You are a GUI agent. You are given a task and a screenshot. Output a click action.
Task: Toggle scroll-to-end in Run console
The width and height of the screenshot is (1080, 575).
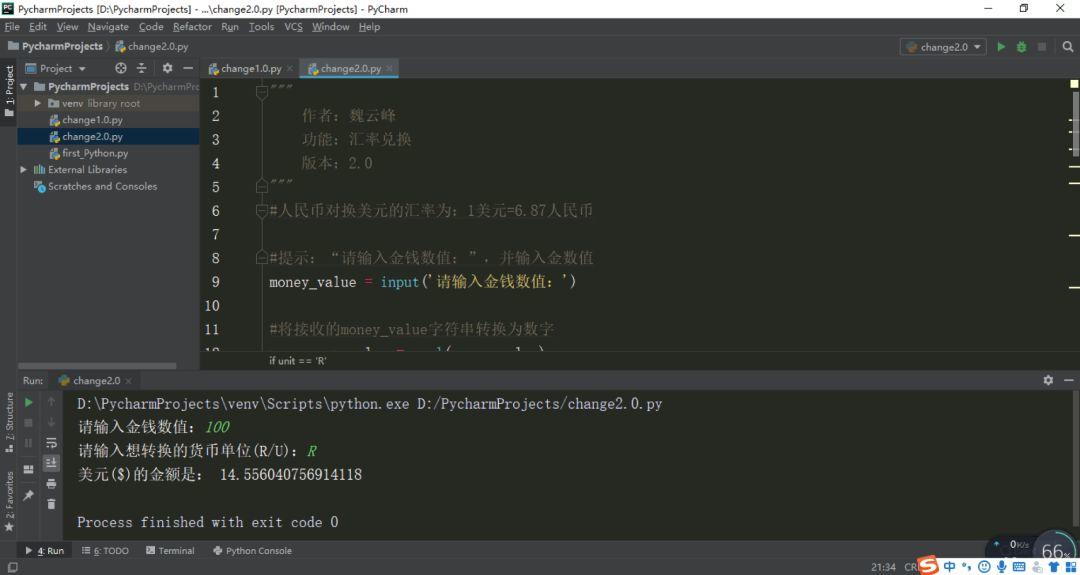[51, 464]
